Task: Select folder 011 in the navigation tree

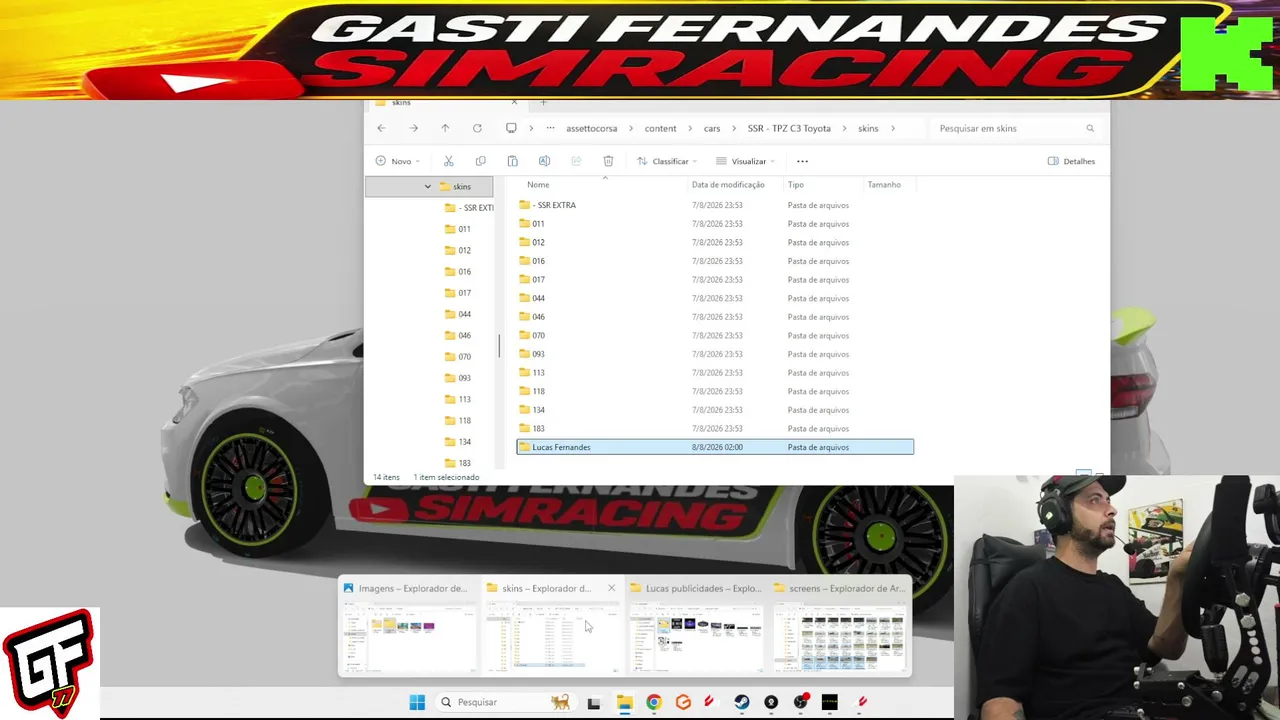Action: point(464,229)
